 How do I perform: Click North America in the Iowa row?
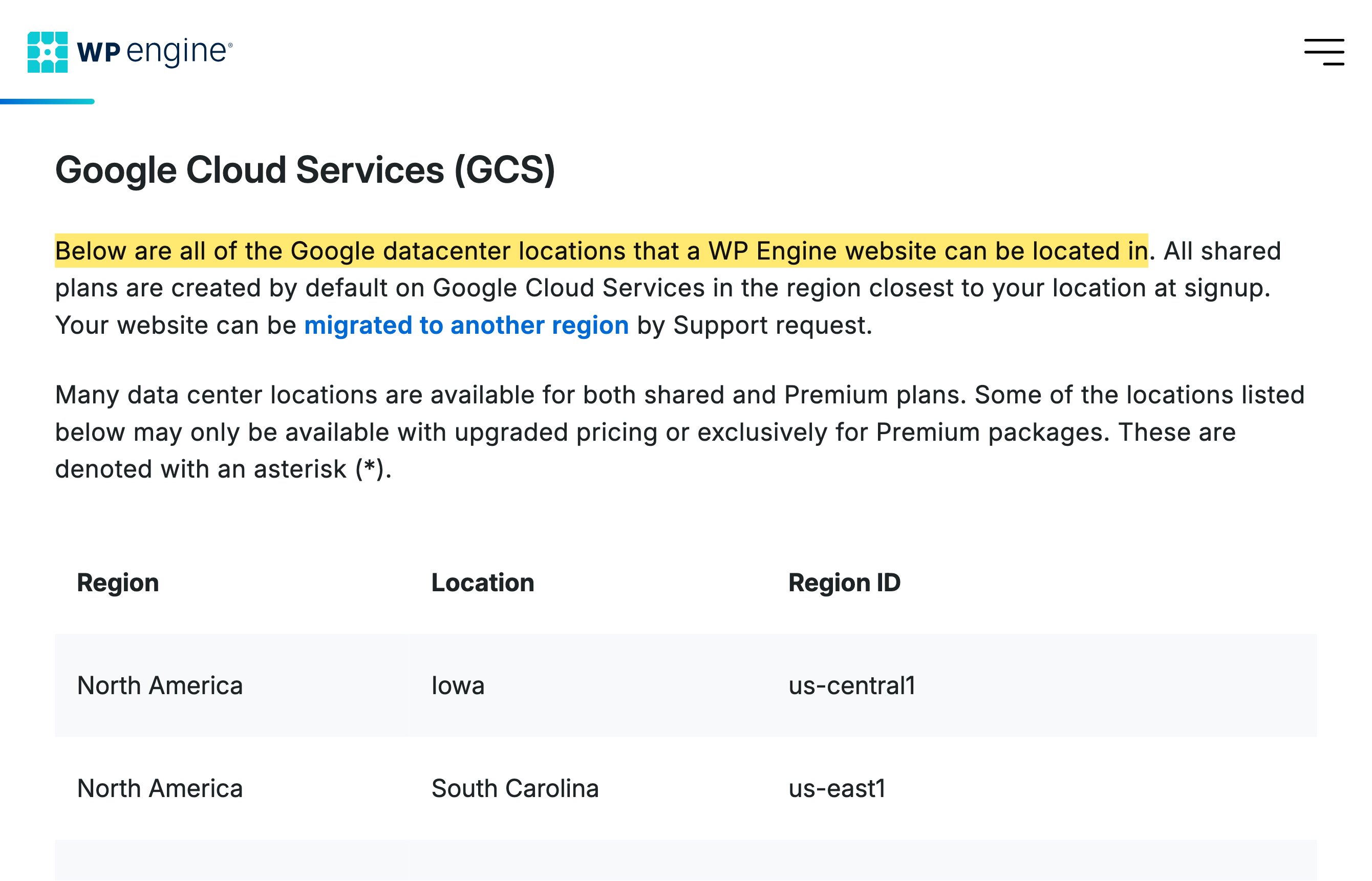pos(160,686)
